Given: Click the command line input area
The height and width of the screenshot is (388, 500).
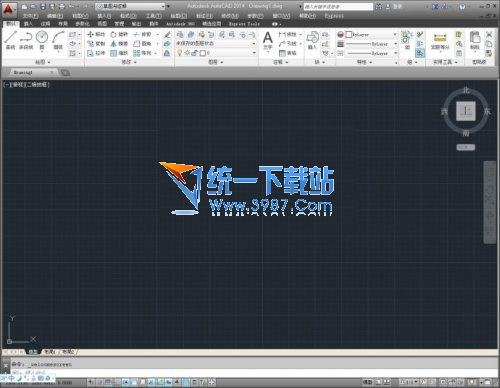Looking at the screenshot, I should coord(253,372).
